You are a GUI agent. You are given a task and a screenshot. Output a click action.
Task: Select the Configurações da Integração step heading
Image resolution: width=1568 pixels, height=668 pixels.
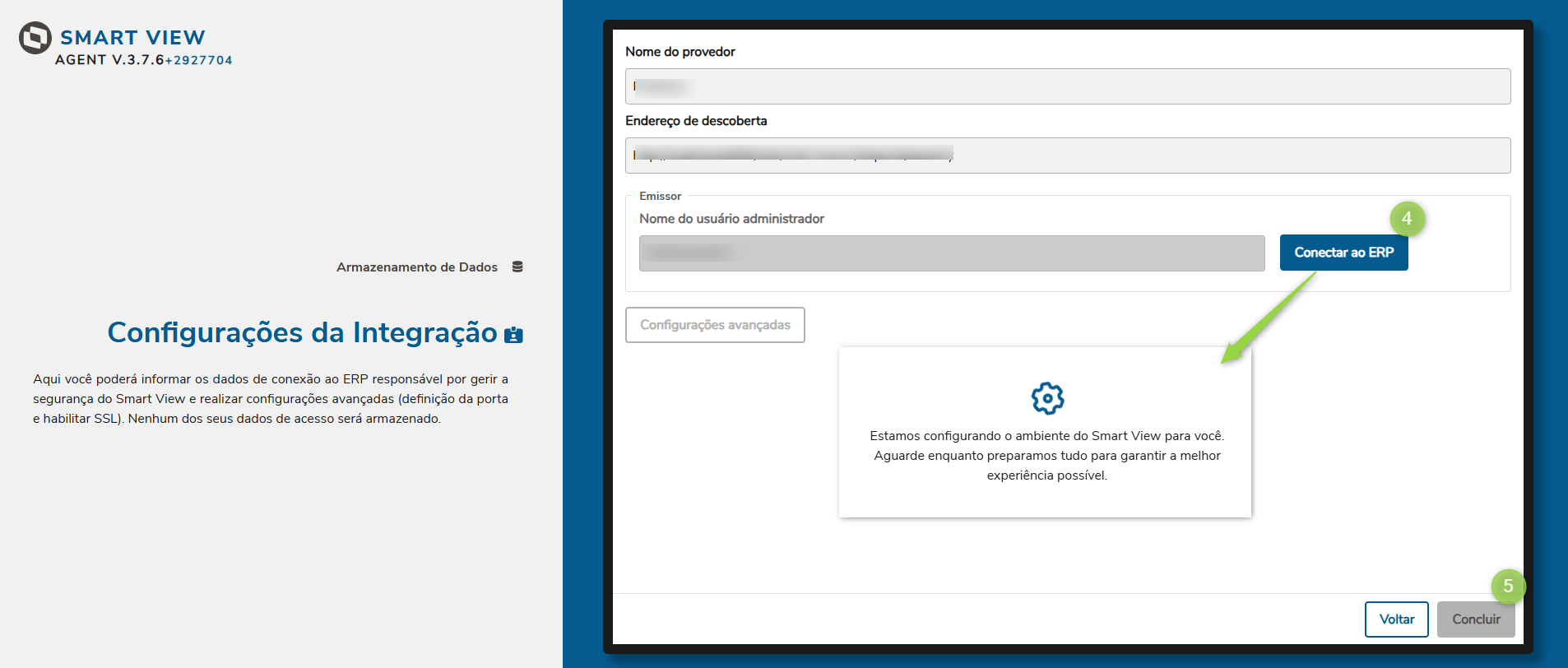302,332
